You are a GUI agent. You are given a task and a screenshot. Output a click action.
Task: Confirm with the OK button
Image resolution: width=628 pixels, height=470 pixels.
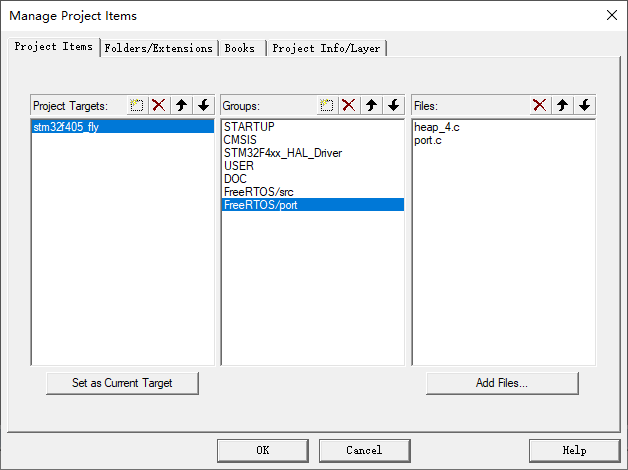coord(263,450)
